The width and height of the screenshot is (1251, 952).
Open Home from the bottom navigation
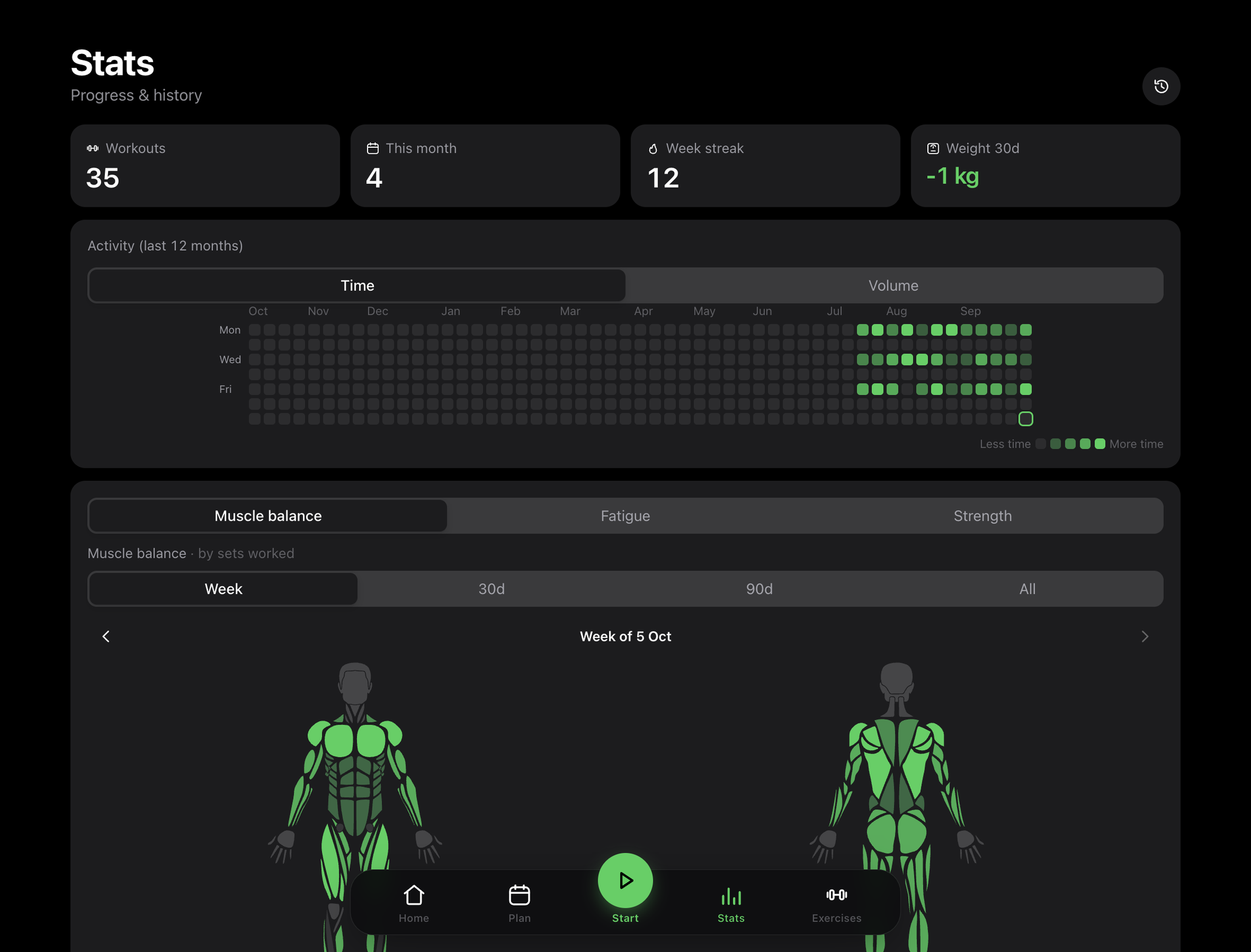(414, 903)
